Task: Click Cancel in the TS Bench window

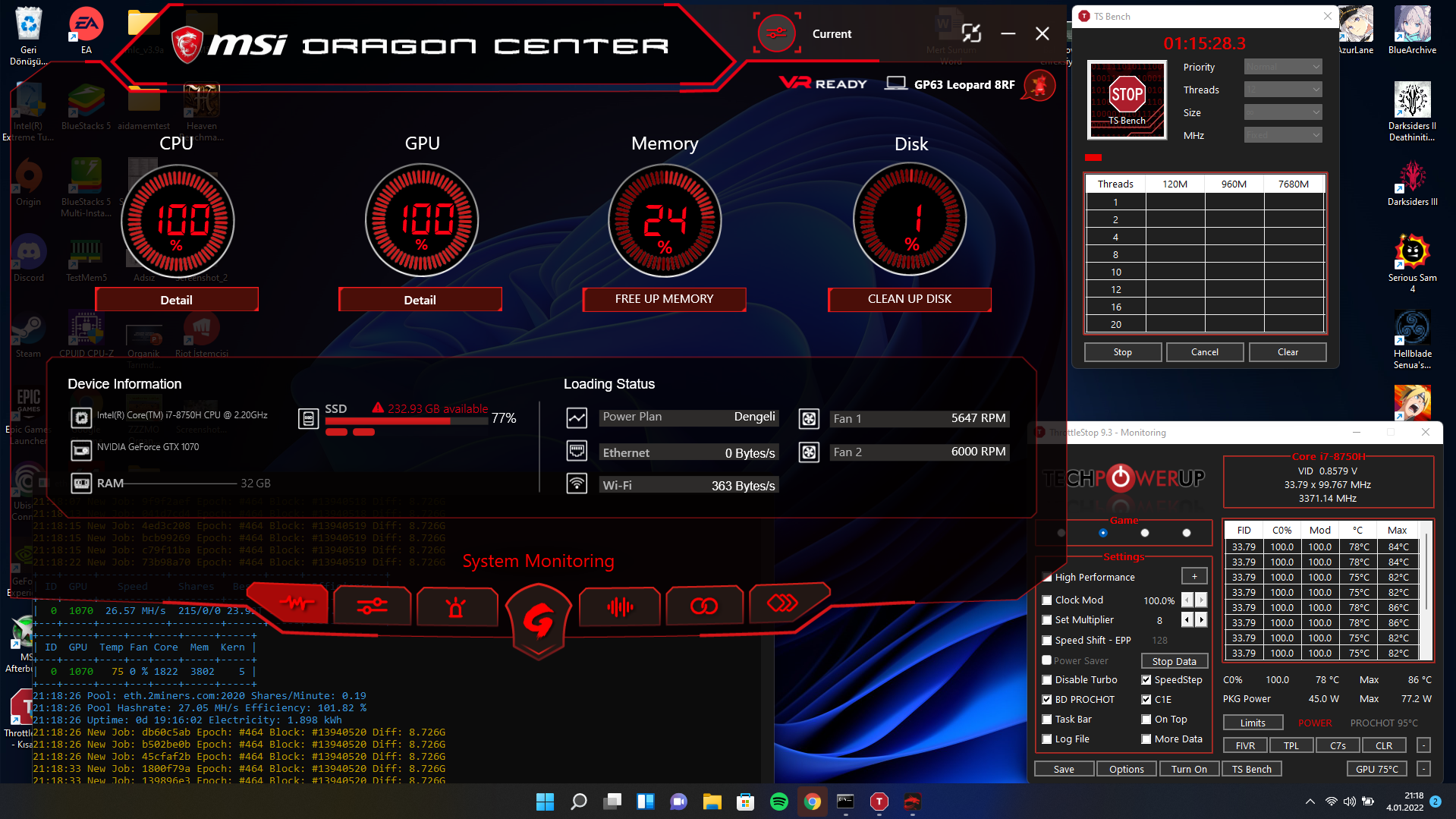Action: click(1205, 352)
